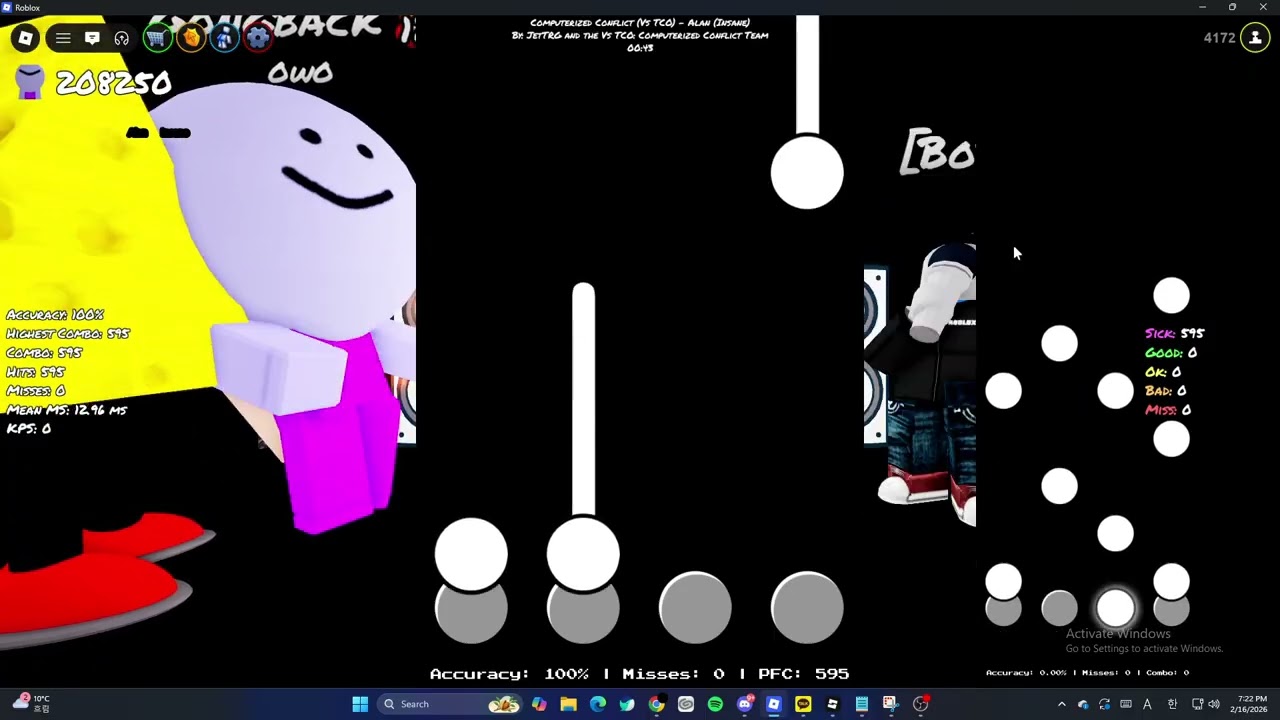The width and height of the screenshot is (1280, 720).
Task: Click the PFC: 595 text at the bottom
Action: 804,674
